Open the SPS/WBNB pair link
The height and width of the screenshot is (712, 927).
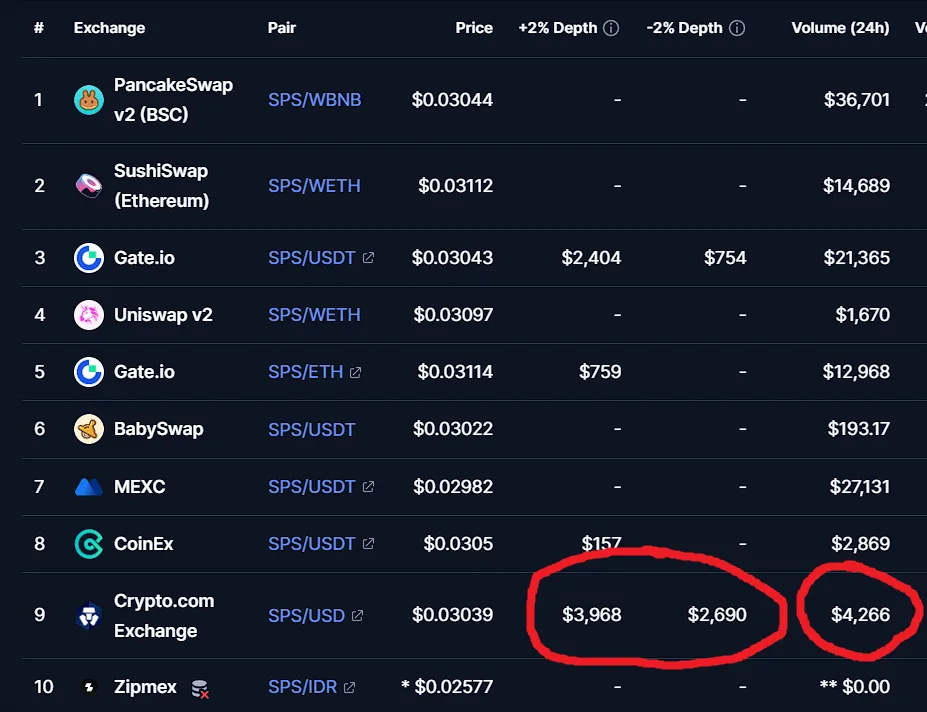click(315, 99)
